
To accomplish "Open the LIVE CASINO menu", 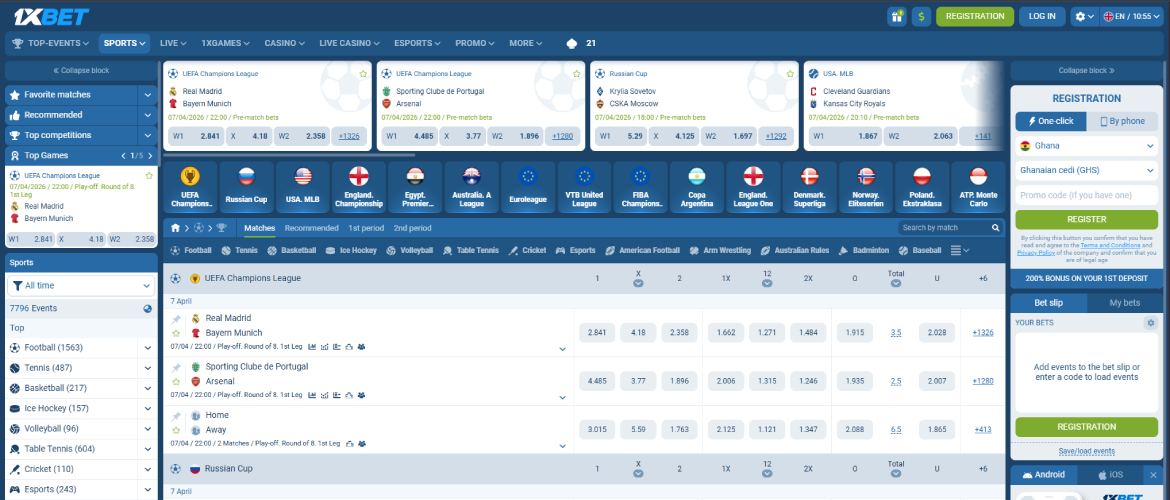I will tap(349, 43).
